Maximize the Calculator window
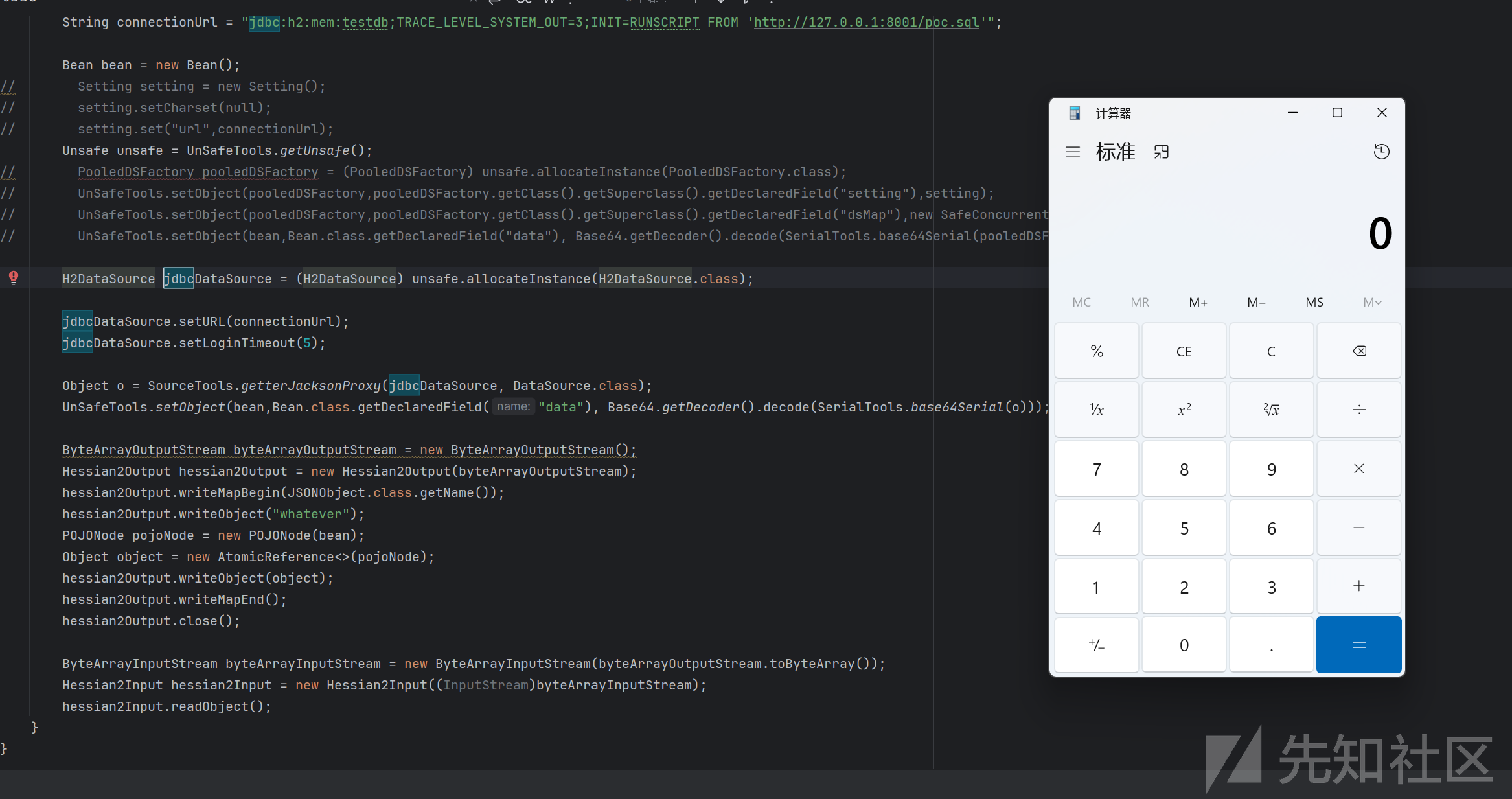The image size is (1512, 799). tap(1337, 113)
